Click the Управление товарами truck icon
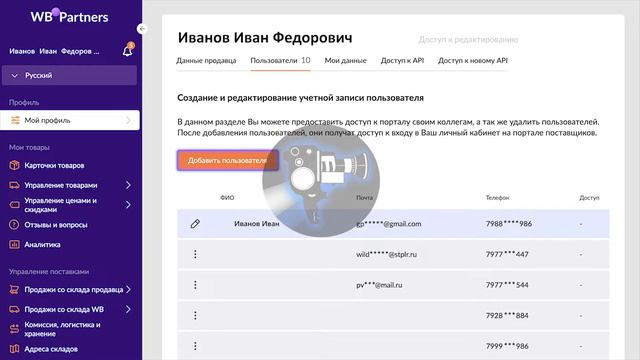Image resolution: width=640 pixels, height=360 pixels. (x=14, y=185)
